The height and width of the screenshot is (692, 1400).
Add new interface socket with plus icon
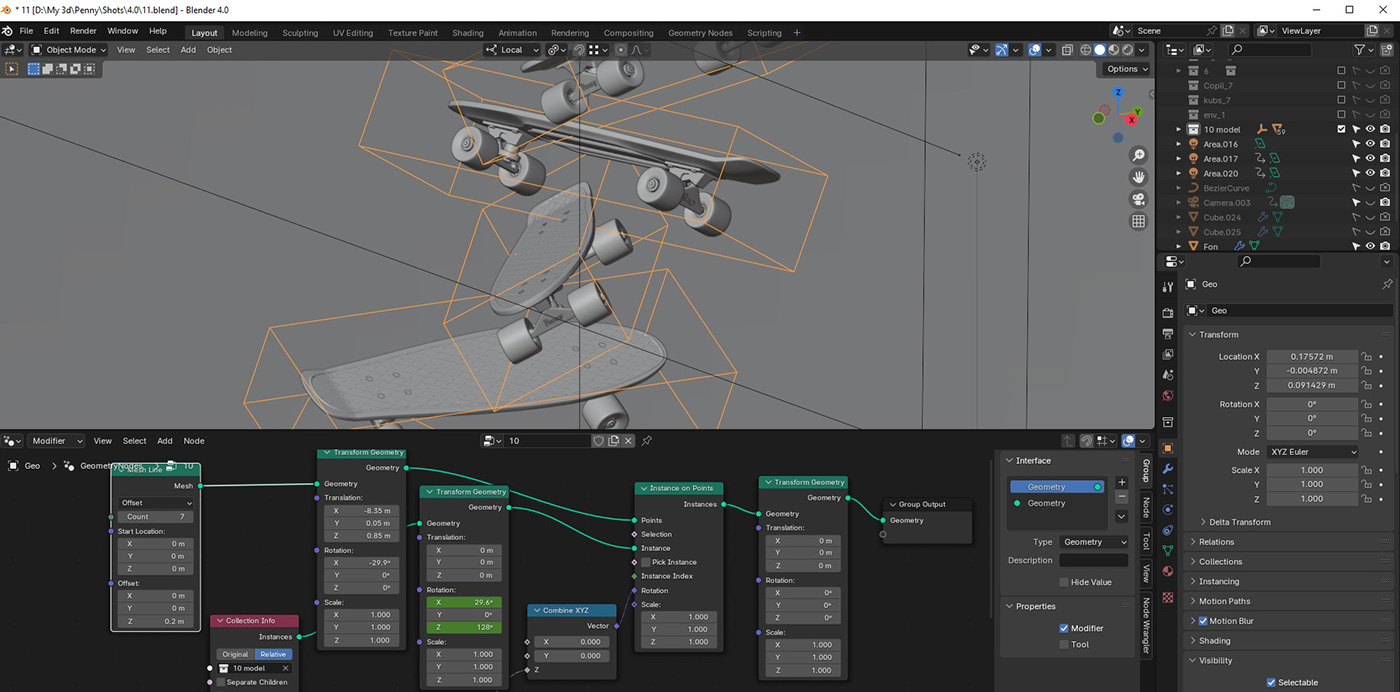click(x=1121, y=482)
